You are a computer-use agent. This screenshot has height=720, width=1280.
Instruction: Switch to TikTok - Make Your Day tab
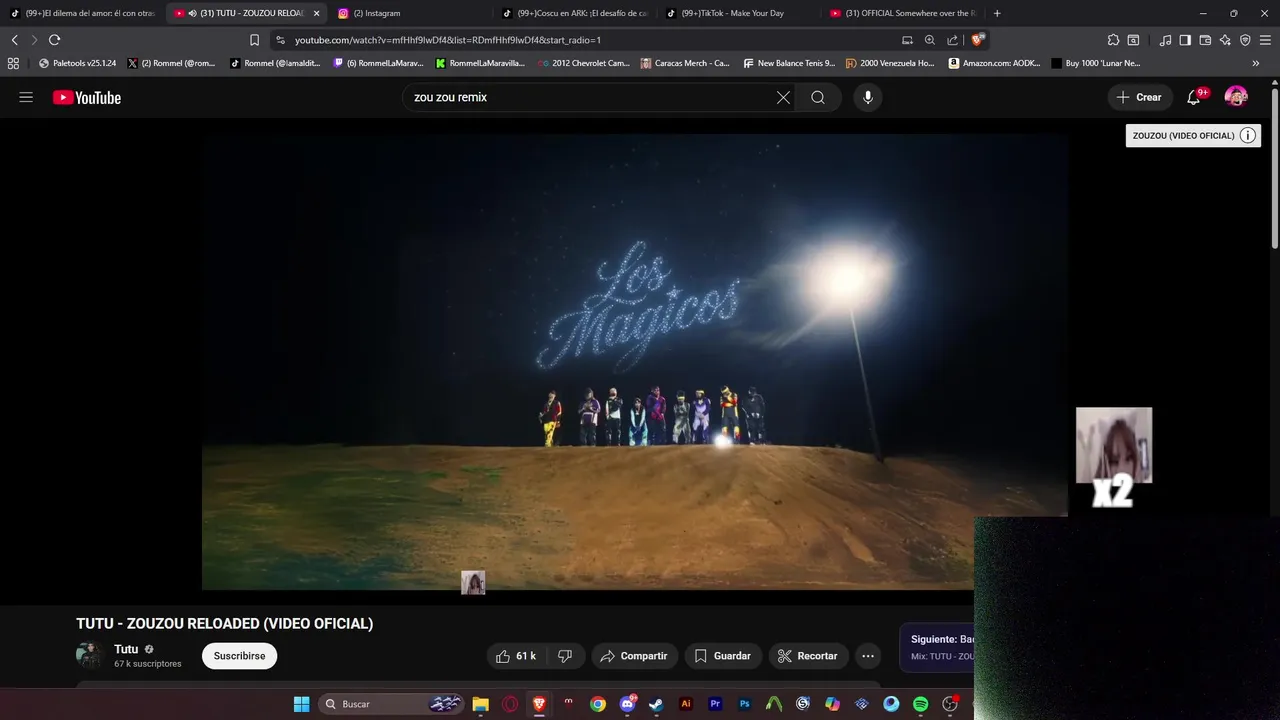(x=739, y=13)
